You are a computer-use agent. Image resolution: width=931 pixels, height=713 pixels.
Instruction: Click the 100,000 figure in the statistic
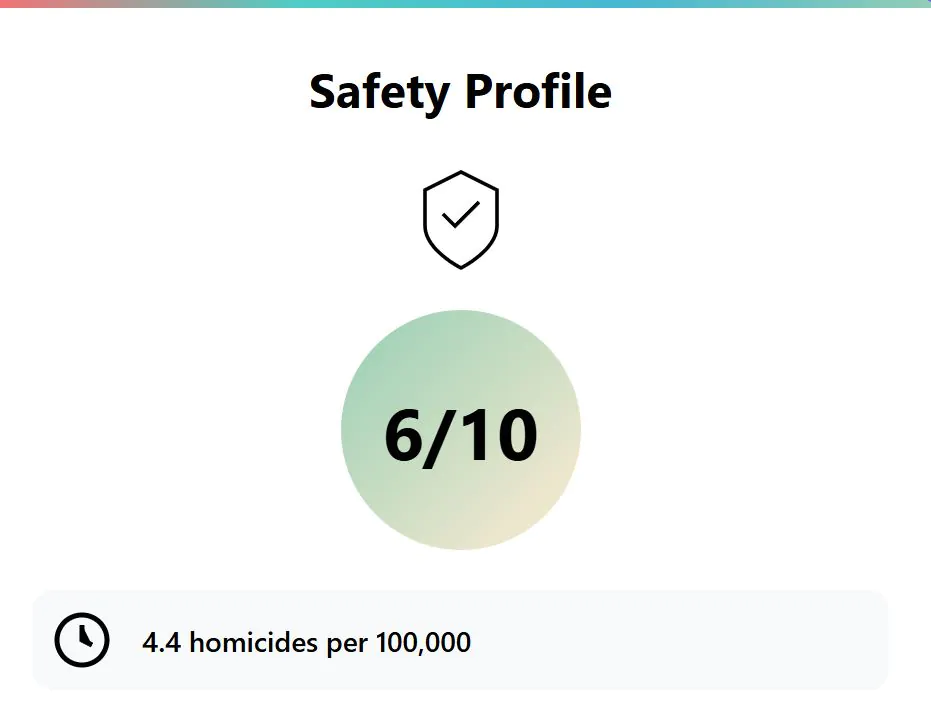423,642
